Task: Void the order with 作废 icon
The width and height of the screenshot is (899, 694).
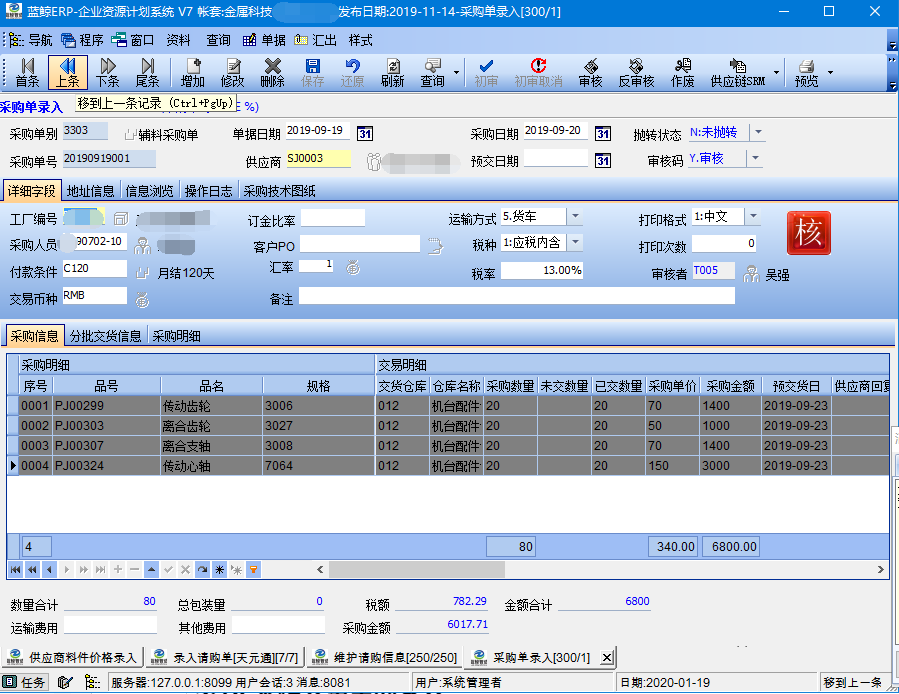Action: coord(682,72)
